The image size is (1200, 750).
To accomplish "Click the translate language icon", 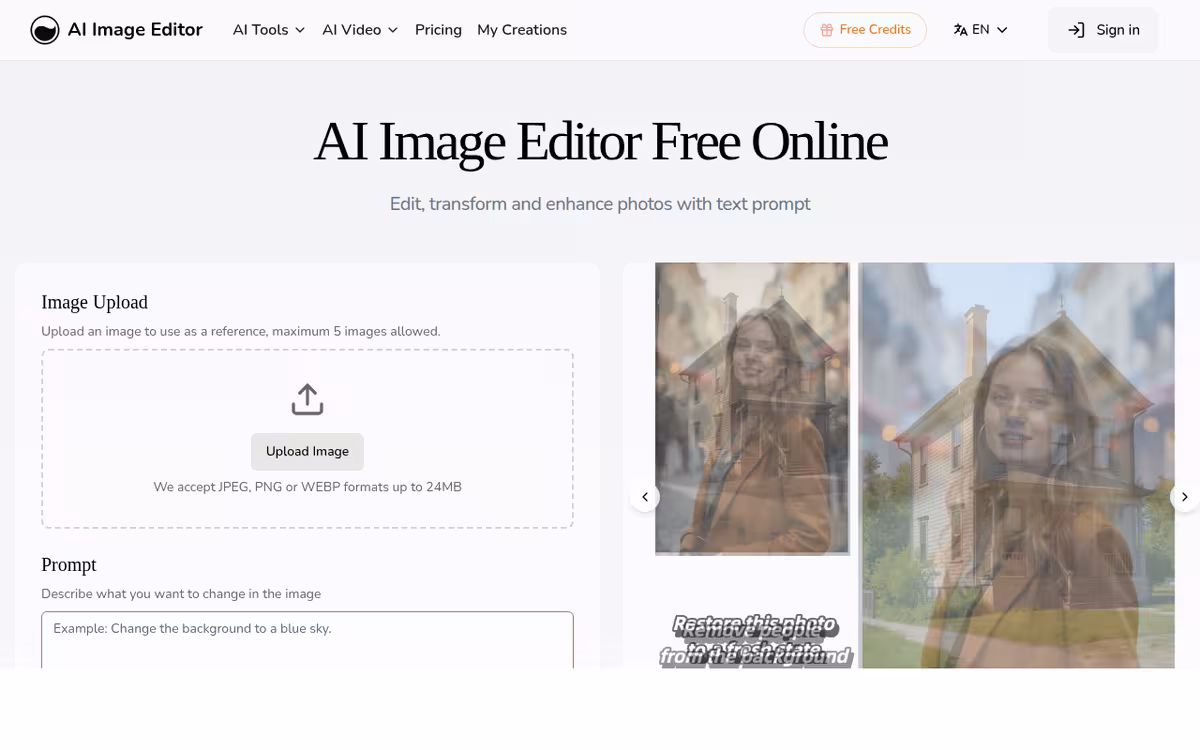I will tap(961, 30).
